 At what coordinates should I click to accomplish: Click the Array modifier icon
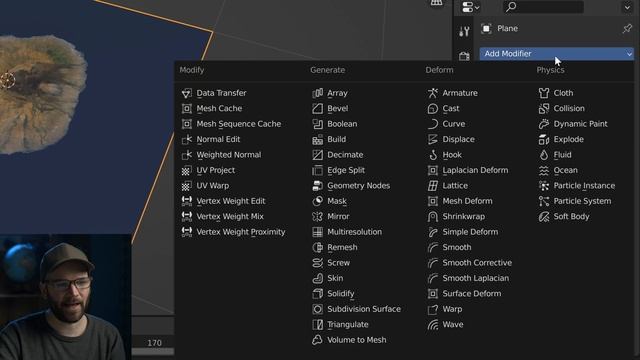(x=318, y=93)
